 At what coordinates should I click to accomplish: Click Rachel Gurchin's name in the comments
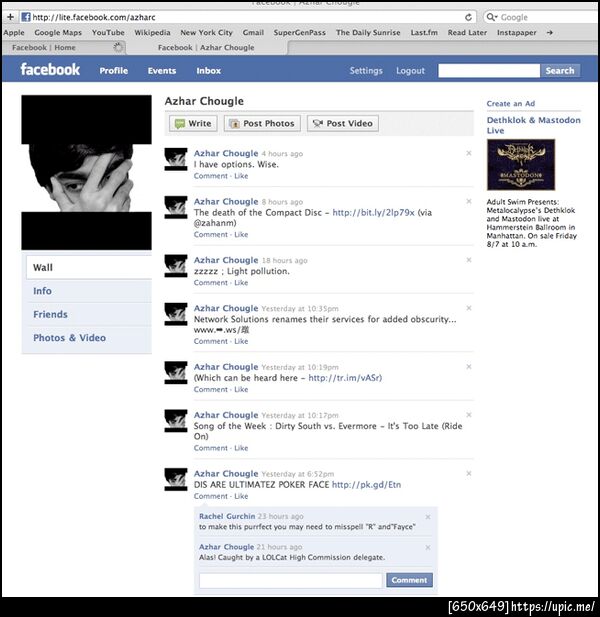coord(227,516)
